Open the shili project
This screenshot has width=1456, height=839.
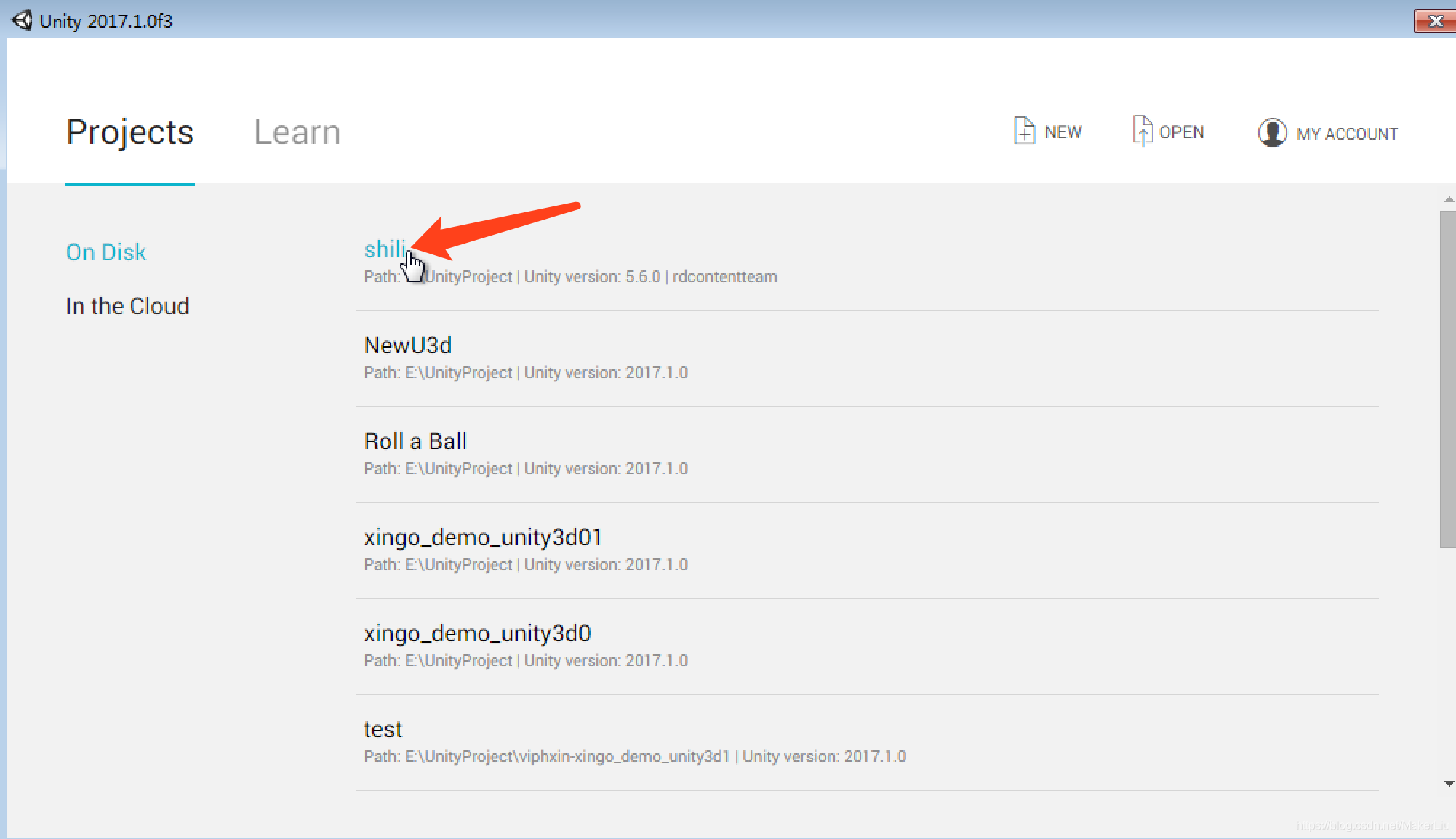385,249
